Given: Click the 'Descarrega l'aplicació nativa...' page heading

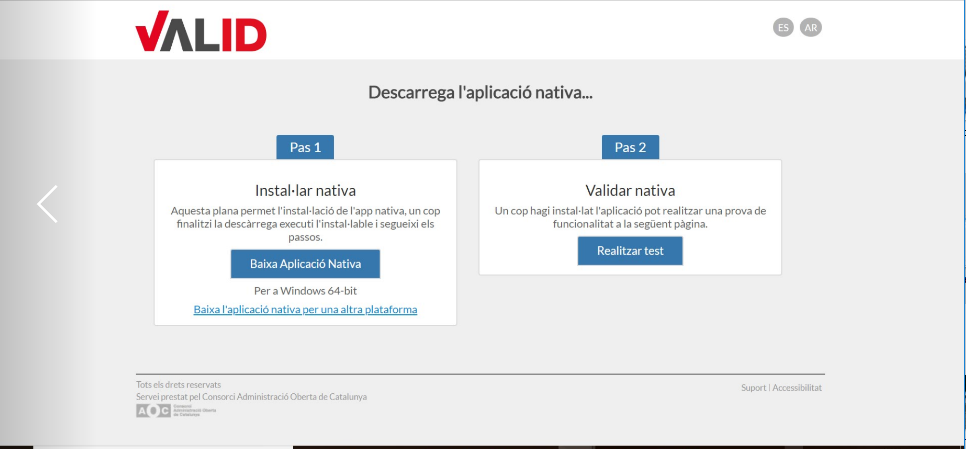Looking at the screenshot, I should pos(481,93).
